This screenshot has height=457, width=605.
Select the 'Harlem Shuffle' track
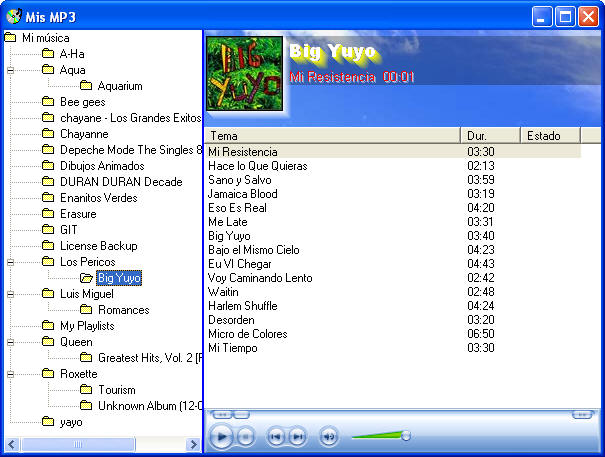(243, 306)
